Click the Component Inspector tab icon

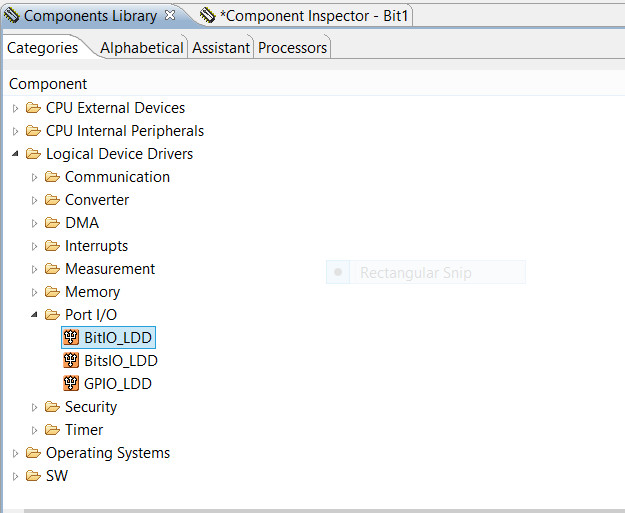207,16
